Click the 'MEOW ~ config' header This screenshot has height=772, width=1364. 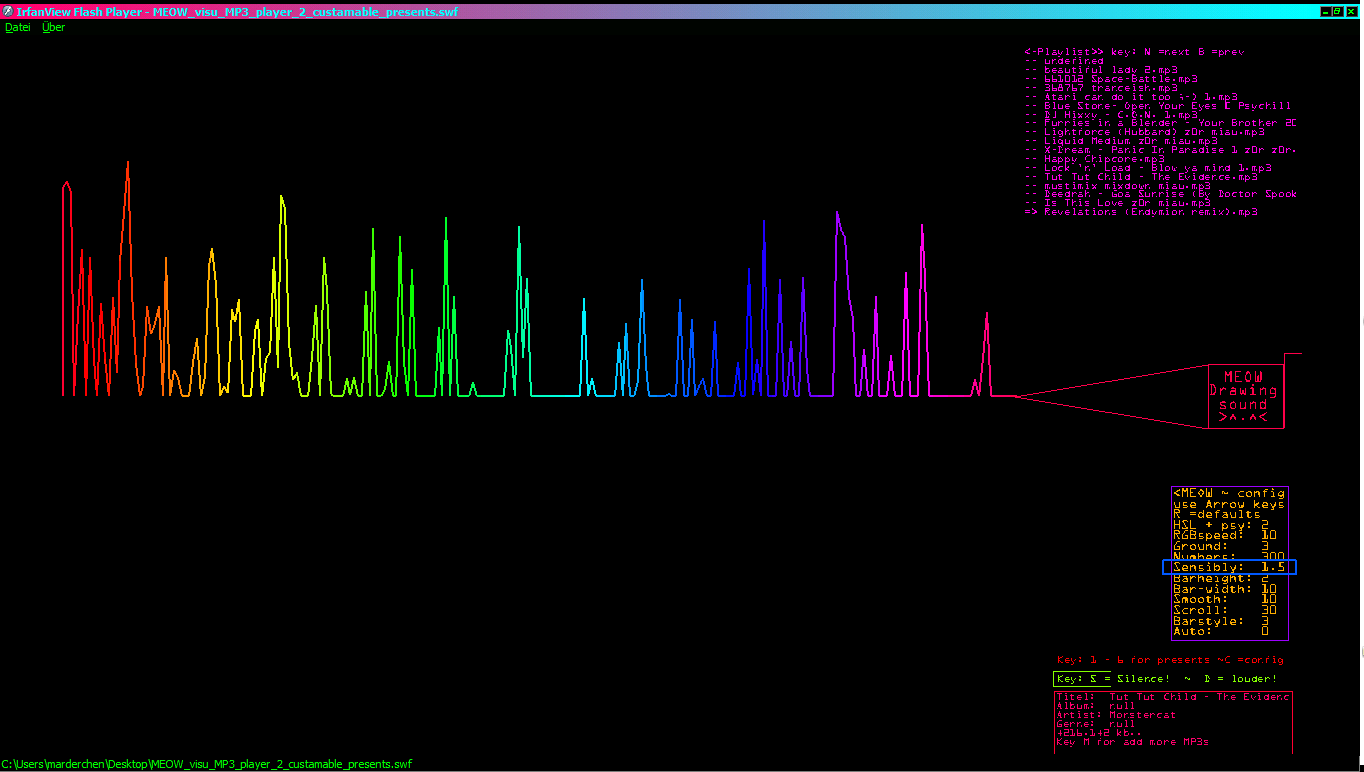pos(1229,493)
